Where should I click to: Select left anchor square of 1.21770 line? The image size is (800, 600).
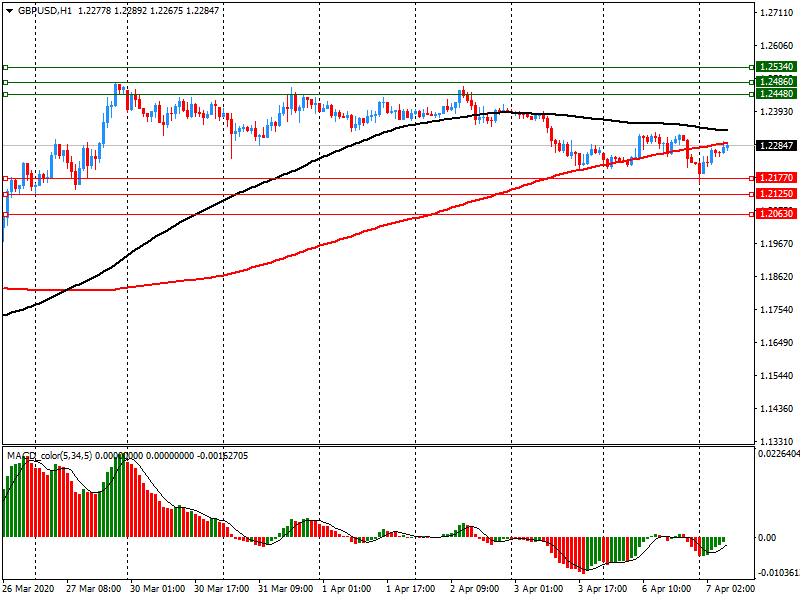(x=6, y=179)
